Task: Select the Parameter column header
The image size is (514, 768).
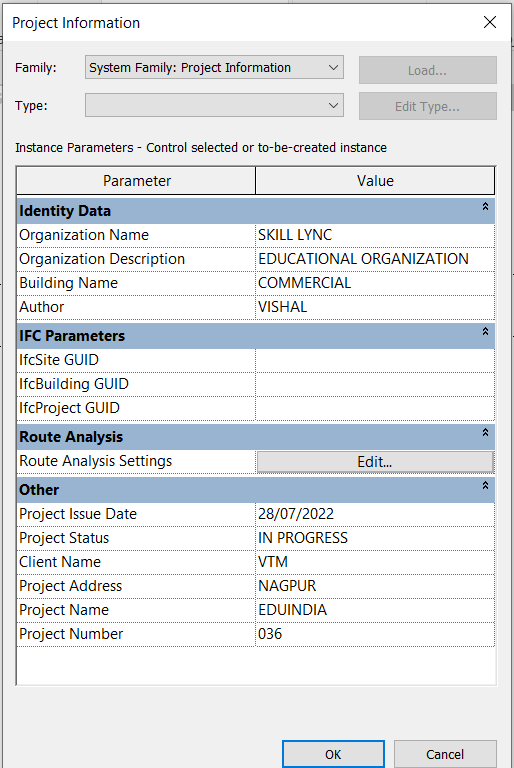Action: [x=136, y=181]
